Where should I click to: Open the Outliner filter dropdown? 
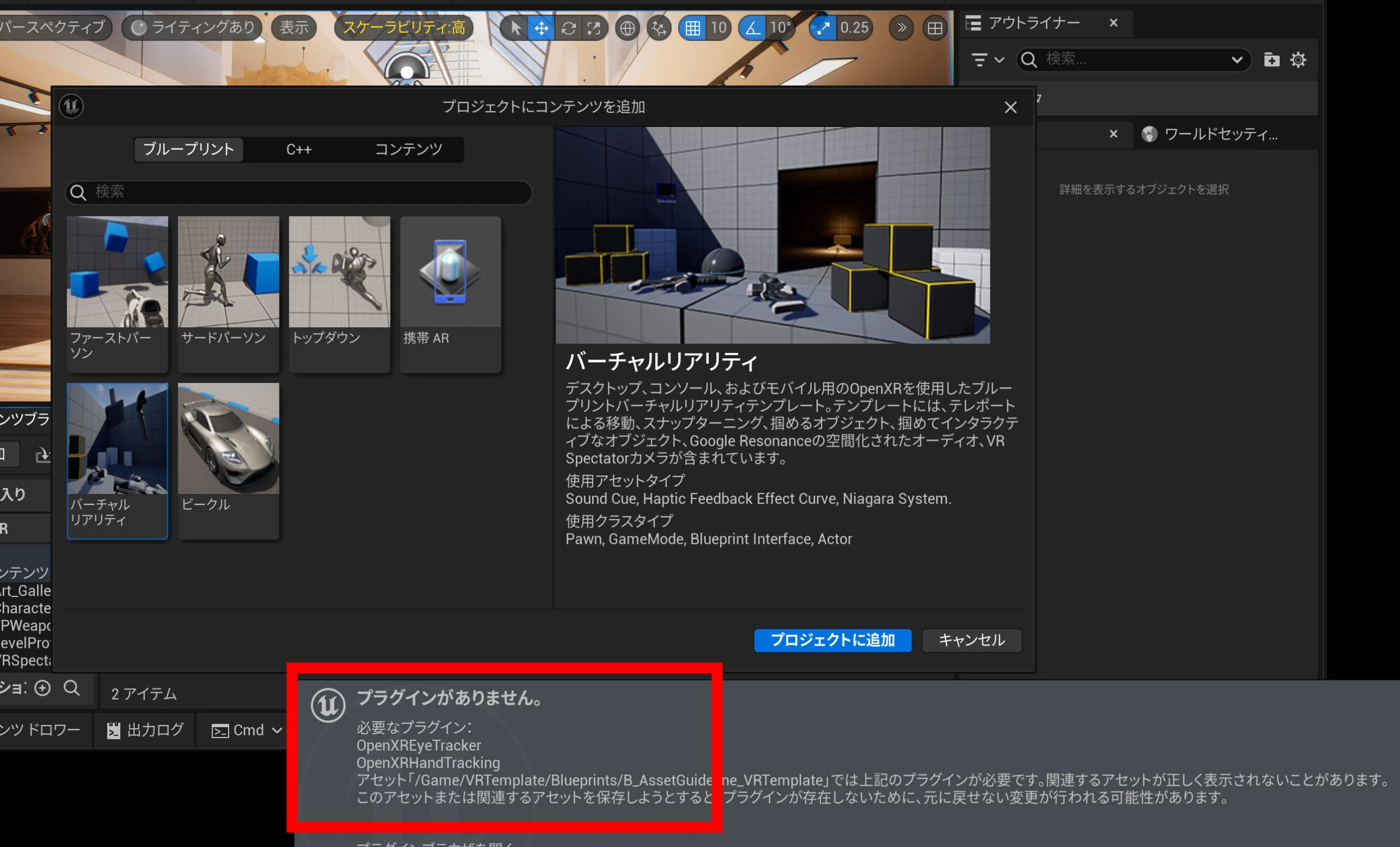point(987,60)
